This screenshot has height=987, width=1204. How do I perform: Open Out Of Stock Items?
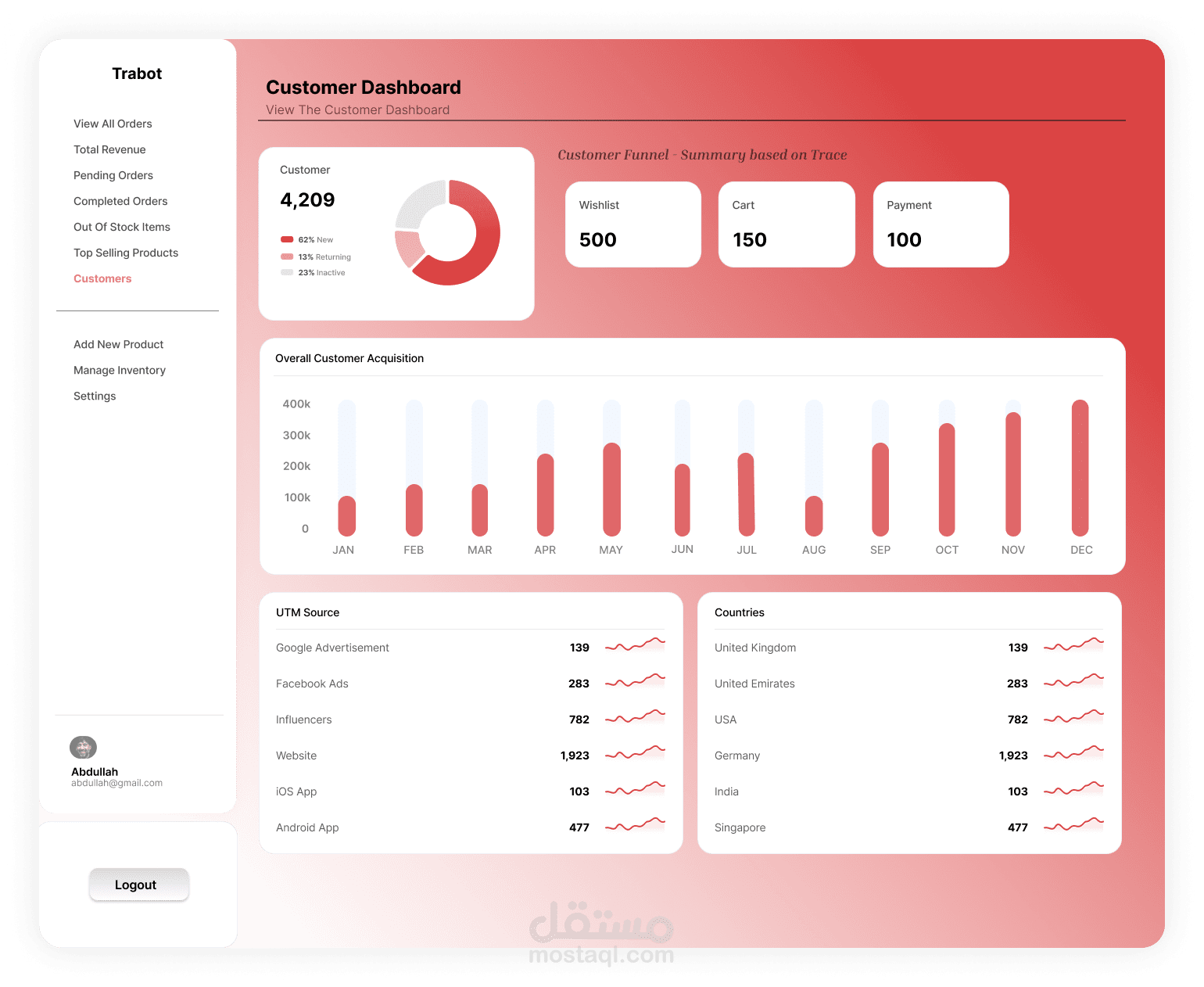122,227
